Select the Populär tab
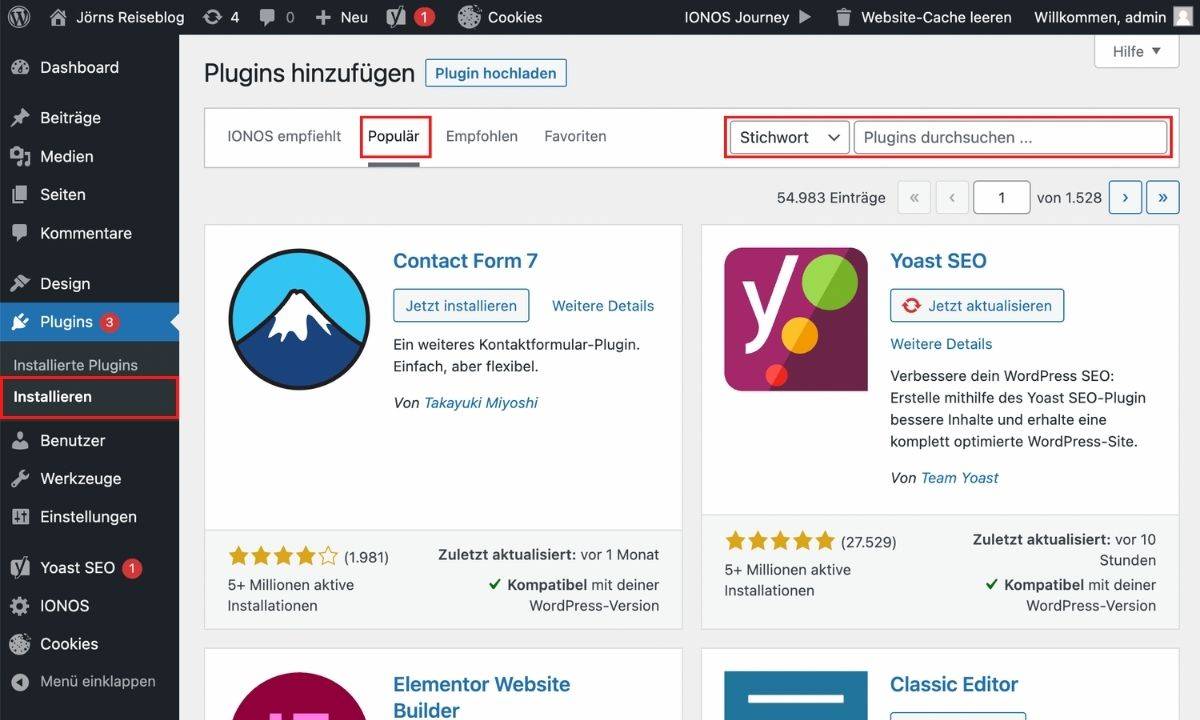Image resolution: width=1200 pixels, height=720 pixels. (x=394, y=136)
